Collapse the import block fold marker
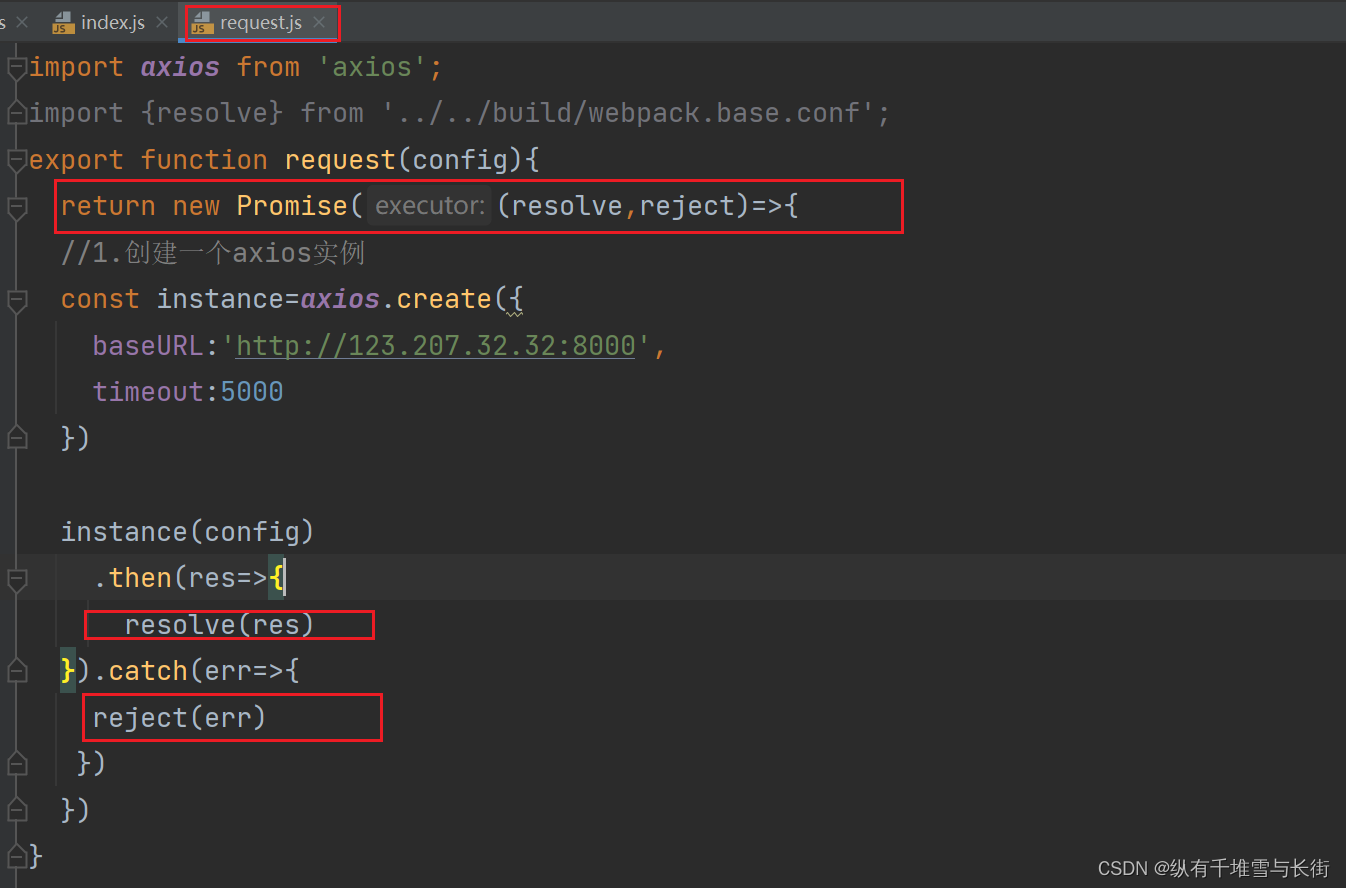 (15, 68)
